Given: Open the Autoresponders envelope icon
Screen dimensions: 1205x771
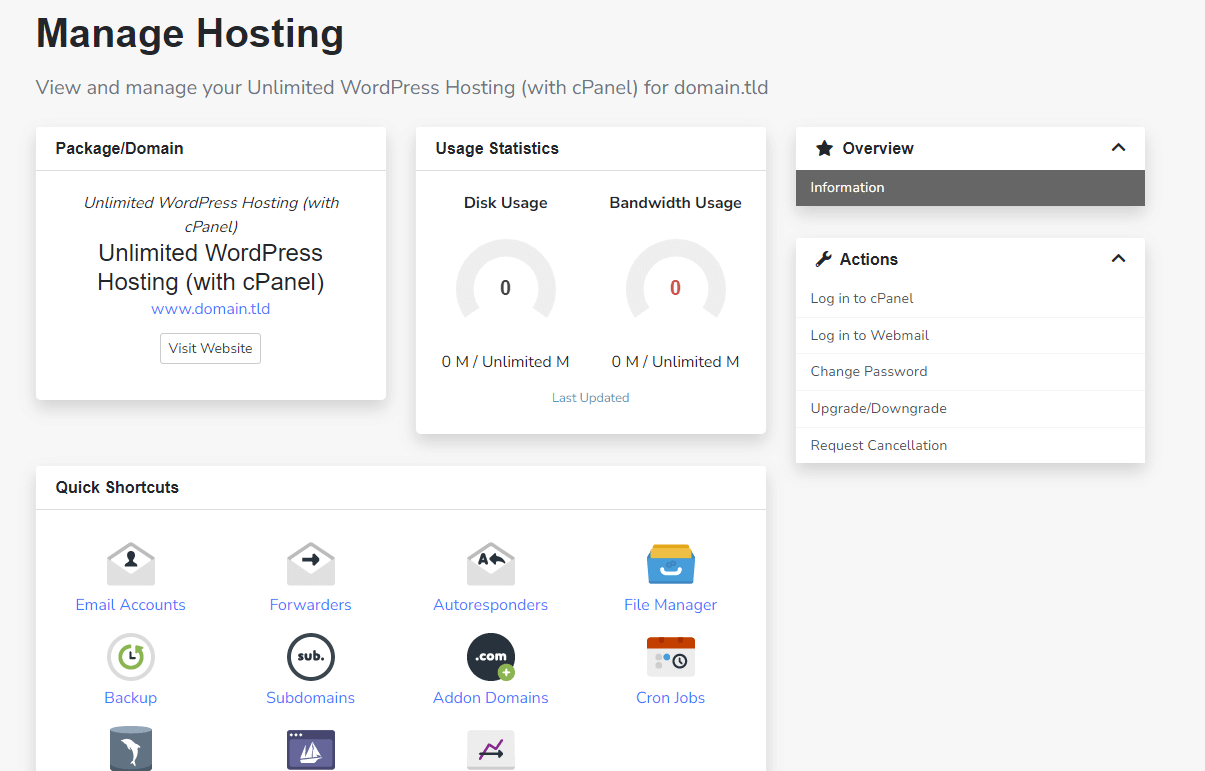Looking at the screenshot, I should coord(491,564).
